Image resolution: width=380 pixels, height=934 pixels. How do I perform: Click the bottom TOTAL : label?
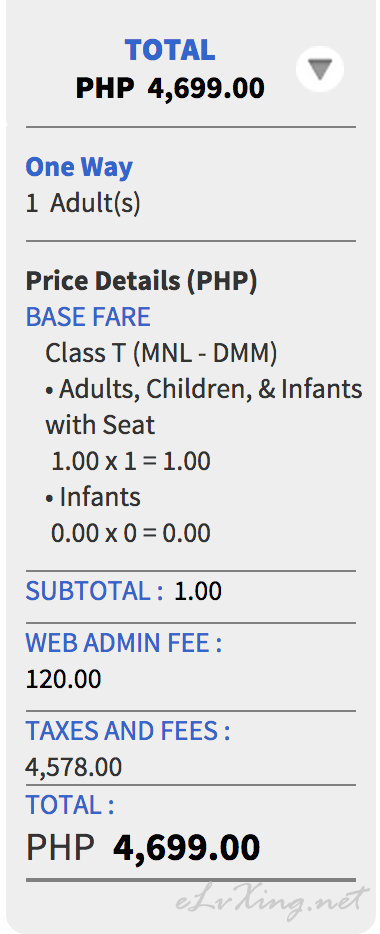coord(70,805)
